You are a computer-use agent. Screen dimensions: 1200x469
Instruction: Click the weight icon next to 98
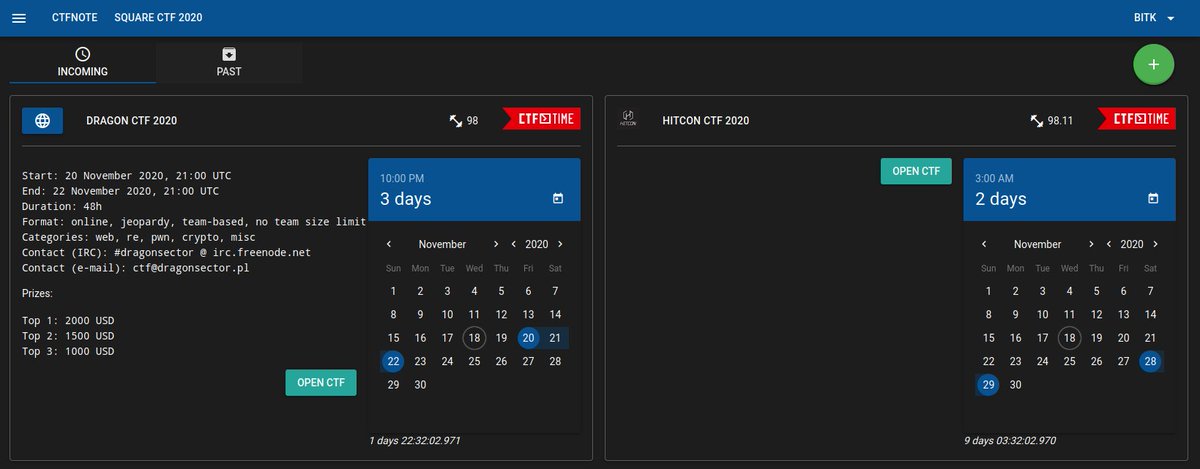[x=455, y=120]
